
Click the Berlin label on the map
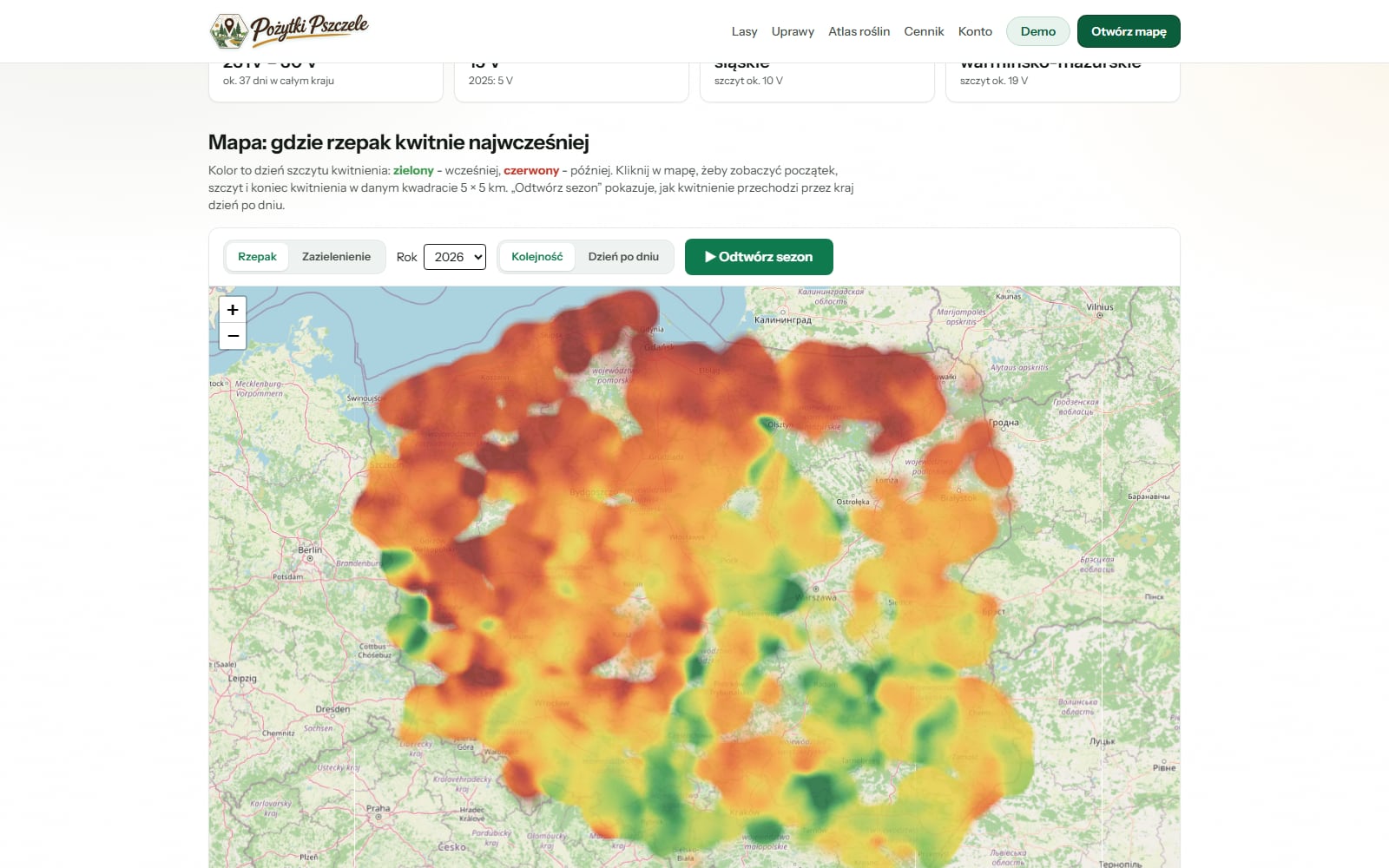tap(310, 549)
